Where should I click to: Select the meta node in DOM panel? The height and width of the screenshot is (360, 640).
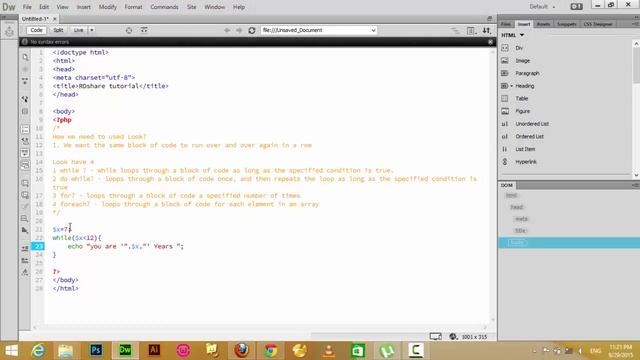[521, 219]
